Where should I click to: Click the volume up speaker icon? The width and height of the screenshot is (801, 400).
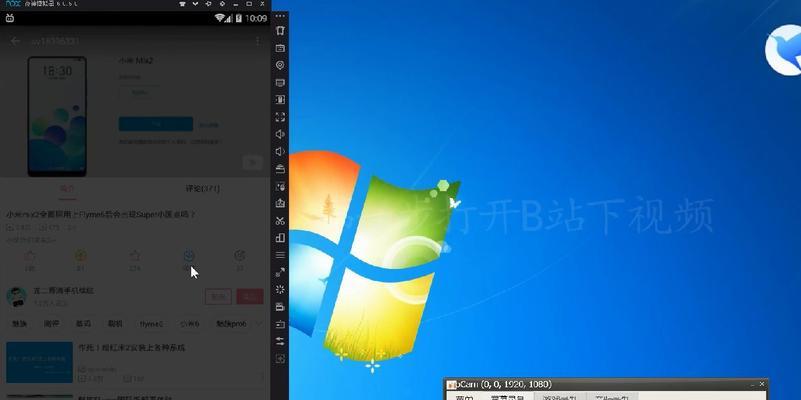pyautogui.click(x=280, y=134)
